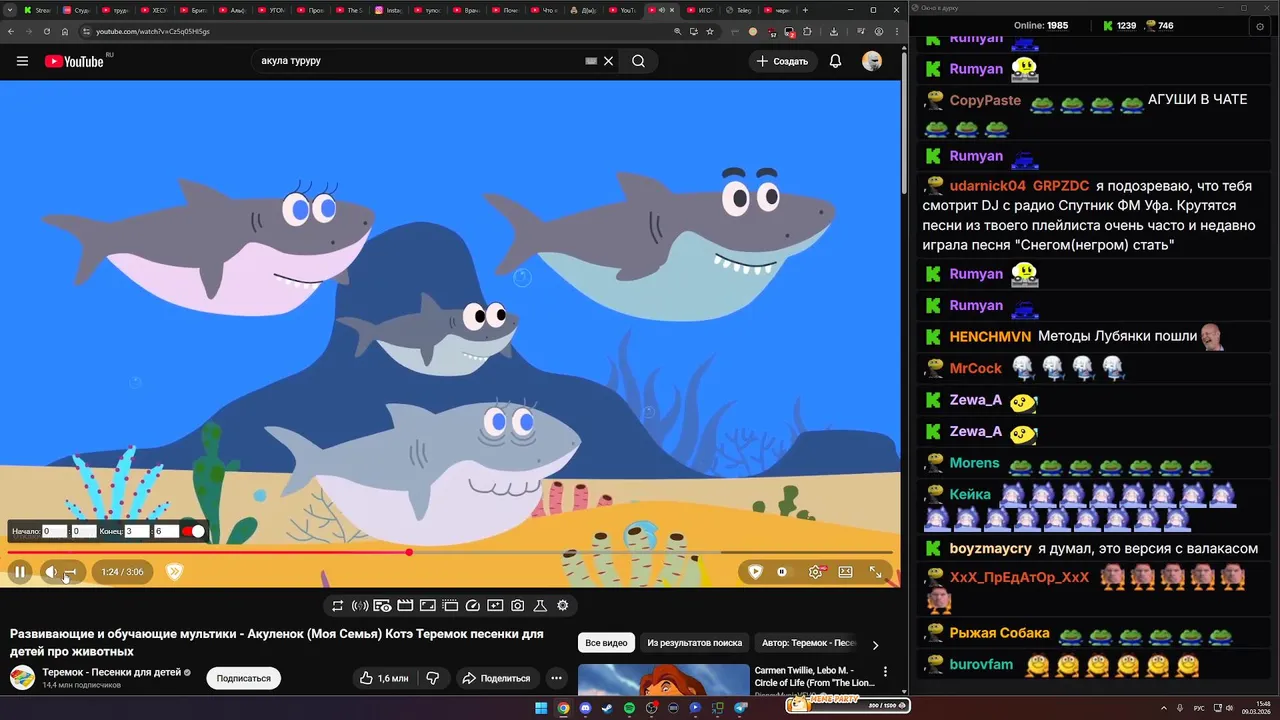Switch to the Stream tab with K icon
This screenshot has height=720, width=1280.
pos(38,10)
